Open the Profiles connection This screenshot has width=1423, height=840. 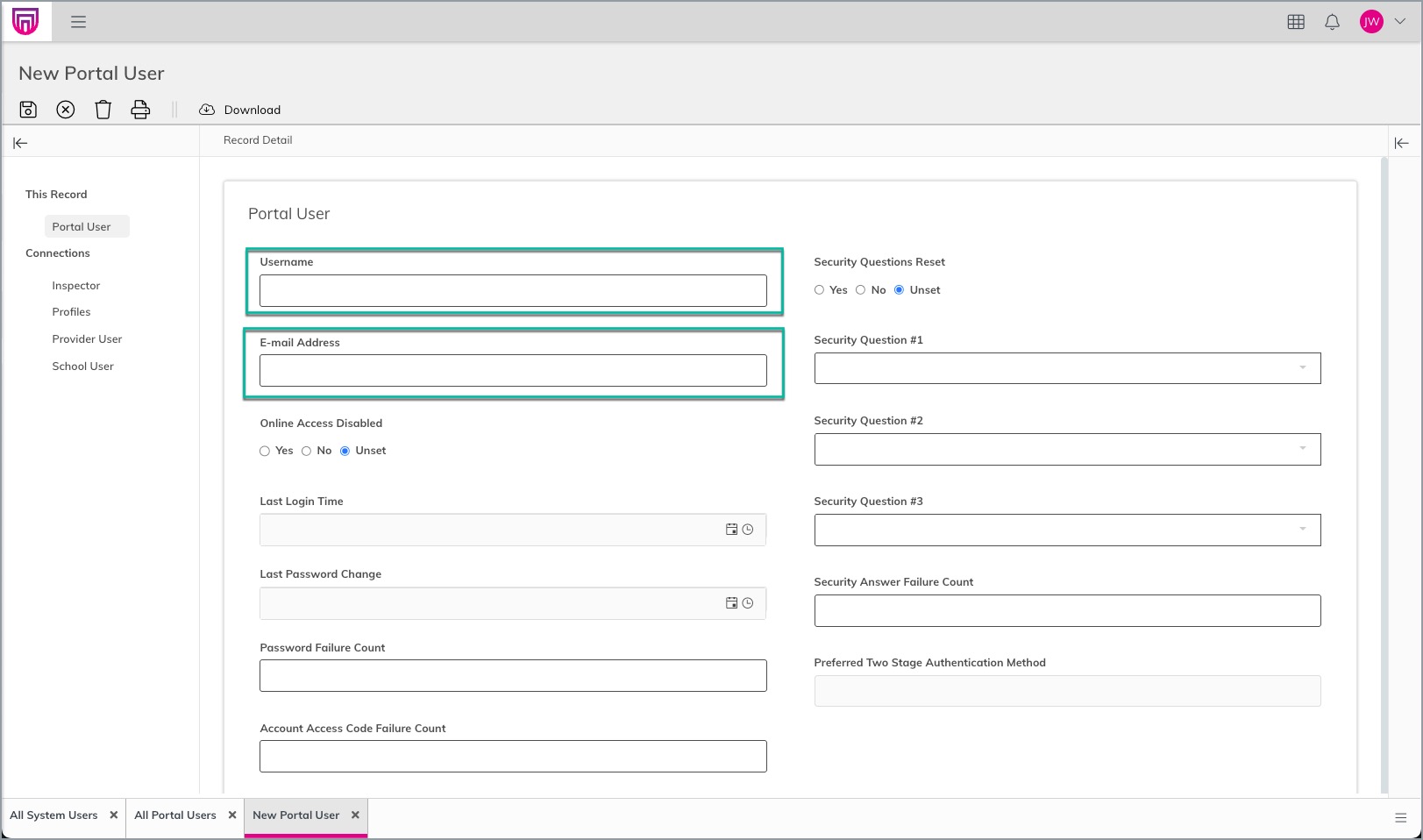click(71, 312)
